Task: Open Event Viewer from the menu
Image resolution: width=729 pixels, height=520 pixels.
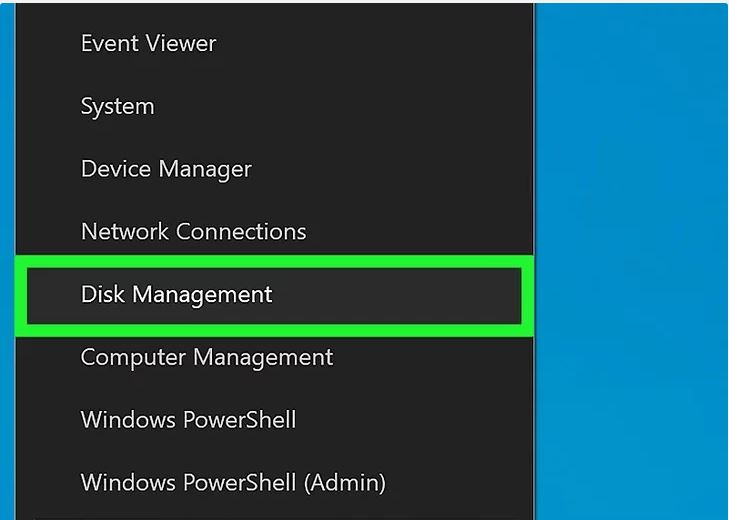Action: click(274, 44)
